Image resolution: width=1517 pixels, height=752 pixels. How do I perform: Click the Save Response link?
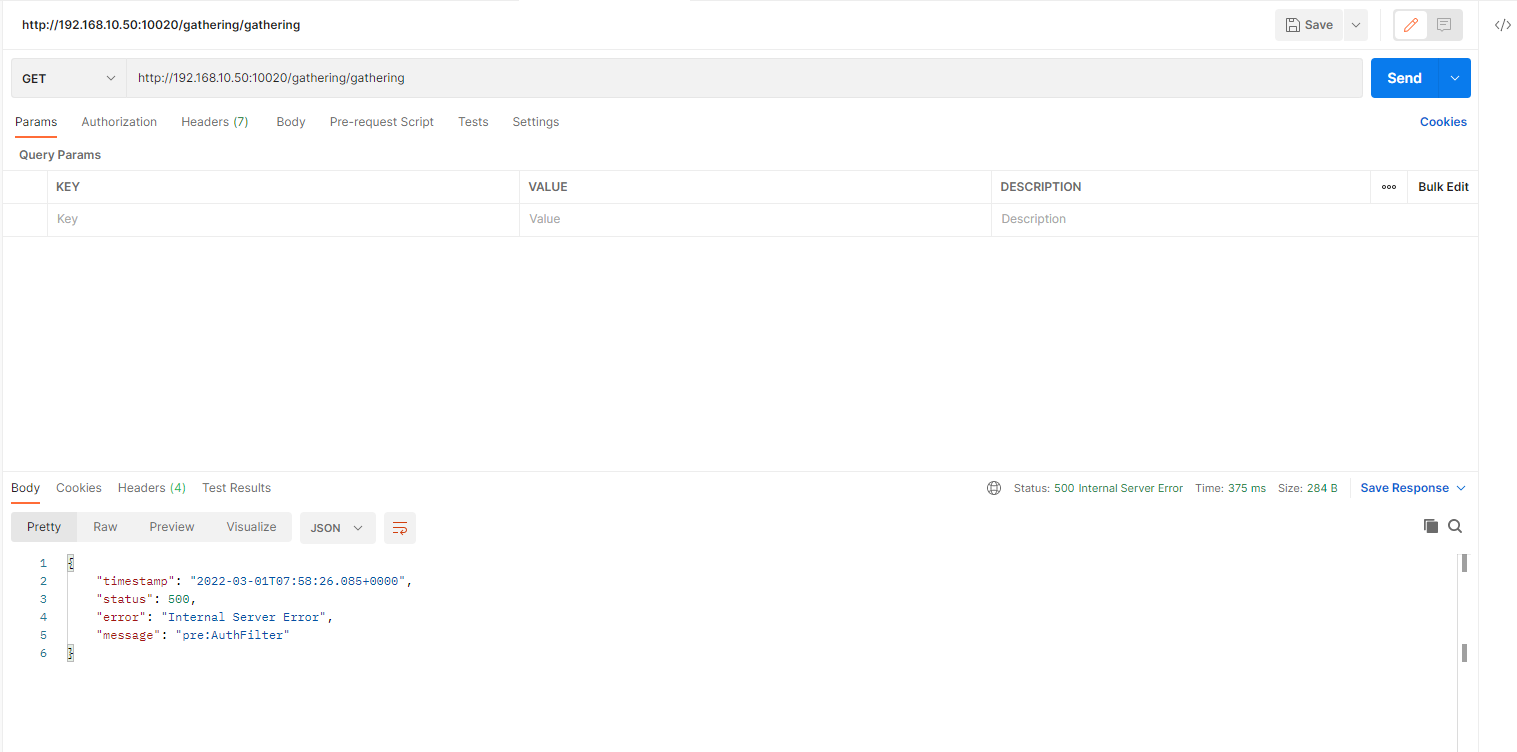coord(1404,488)
